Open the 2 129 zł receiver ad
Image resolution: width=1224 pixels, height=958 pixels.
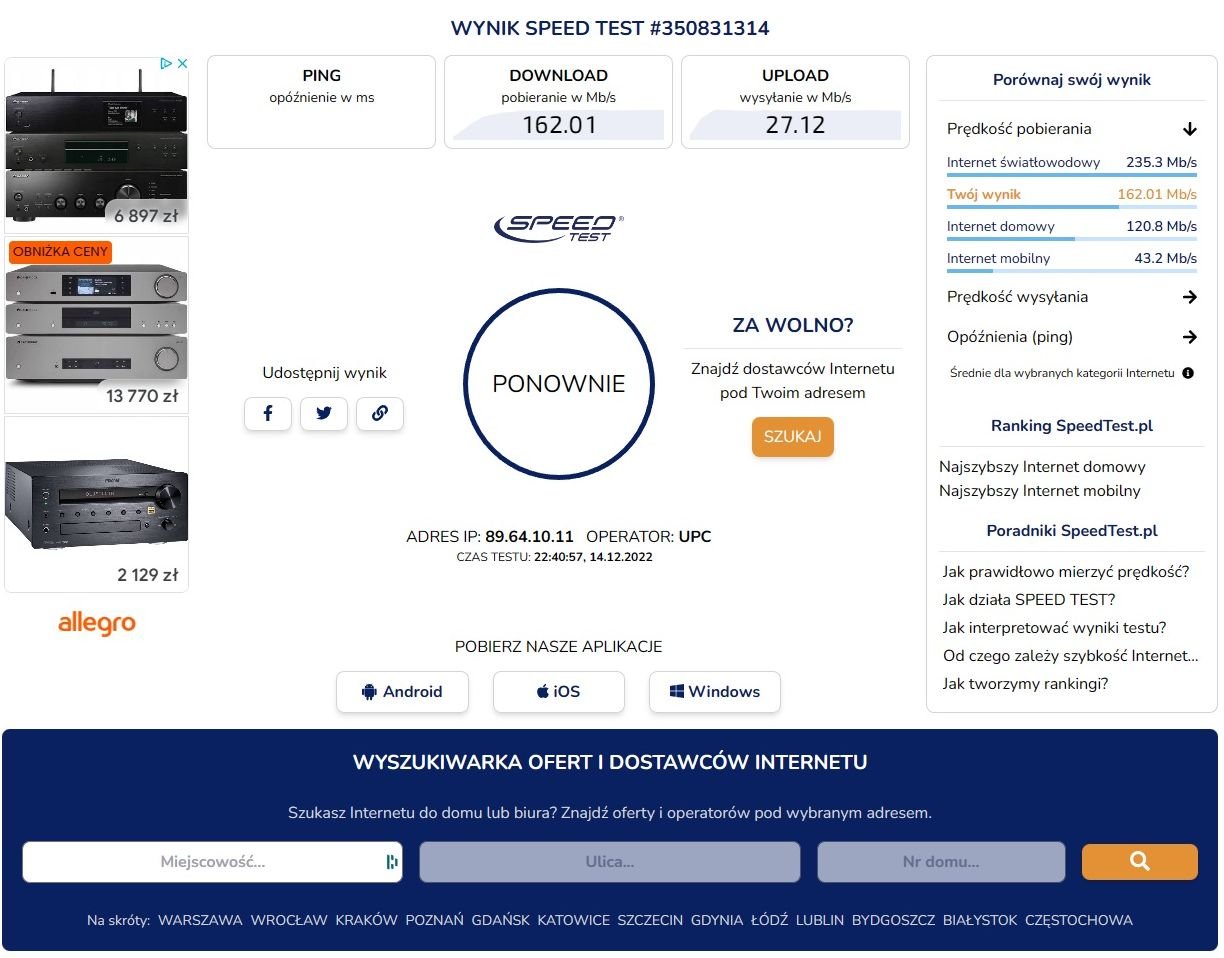click(x=97, y=504)
